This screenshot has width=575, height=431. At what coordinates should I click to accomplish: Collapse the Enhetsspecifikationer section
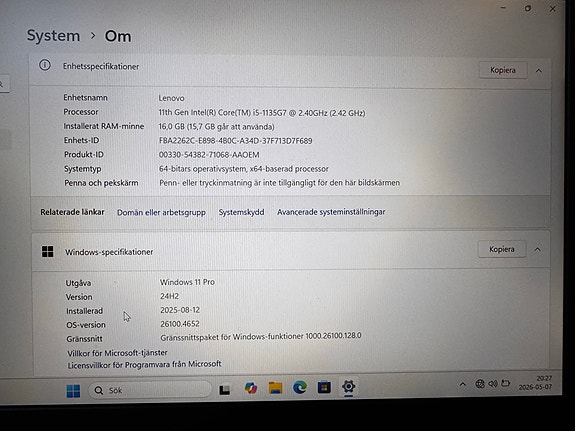(539, 70)
